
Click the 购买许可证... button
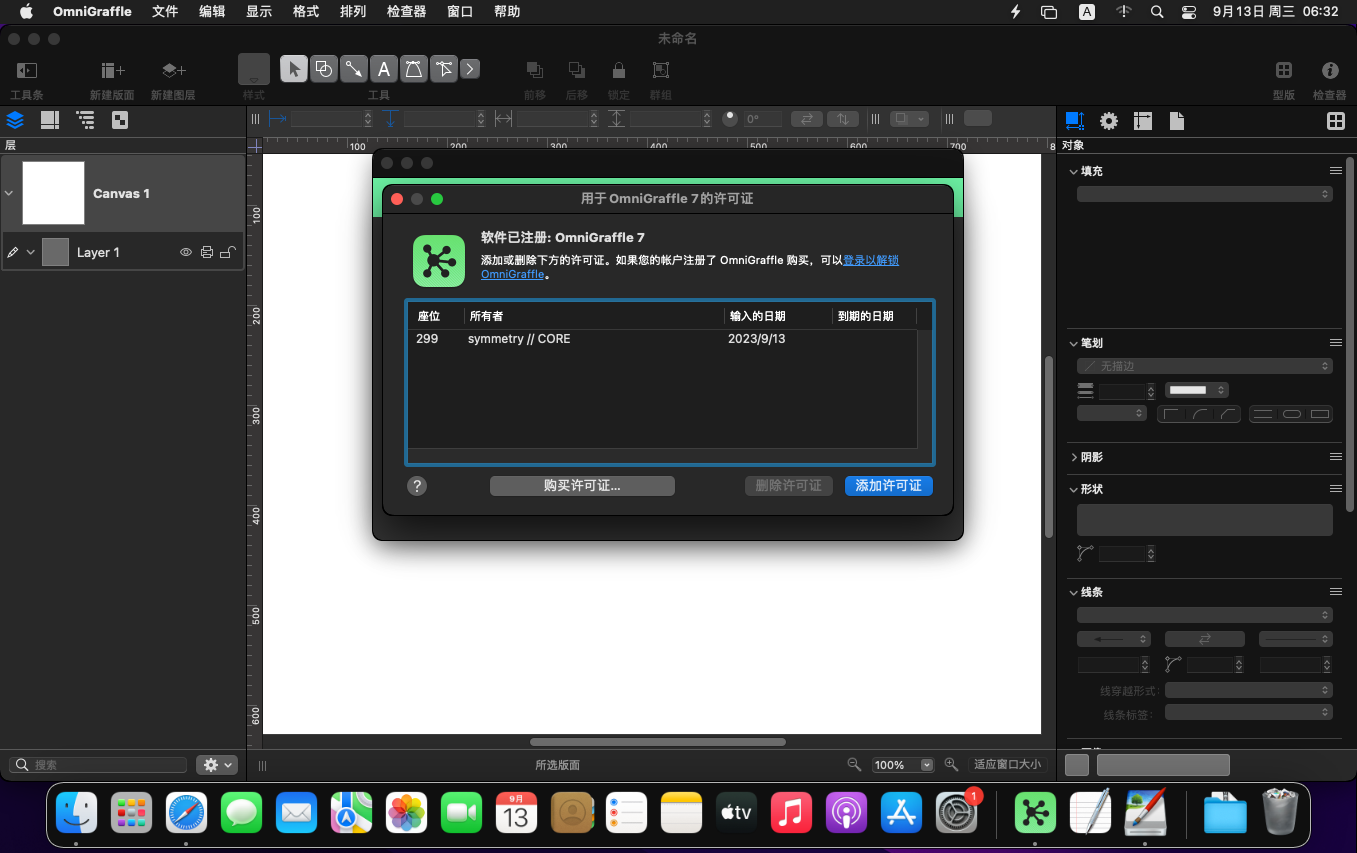582,486
